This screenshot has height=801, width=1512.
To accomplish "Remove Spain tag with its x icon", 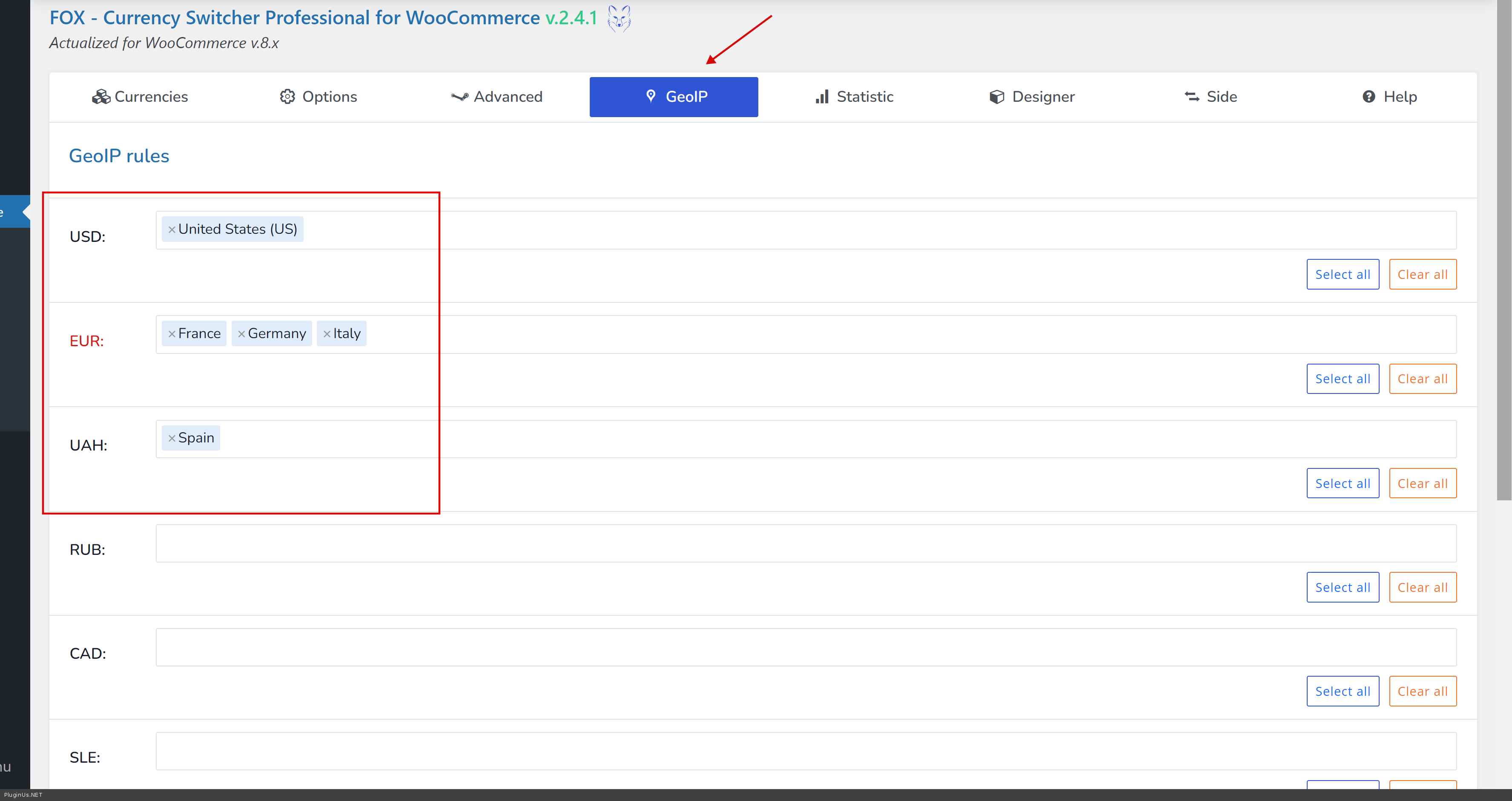I will 172,438.
